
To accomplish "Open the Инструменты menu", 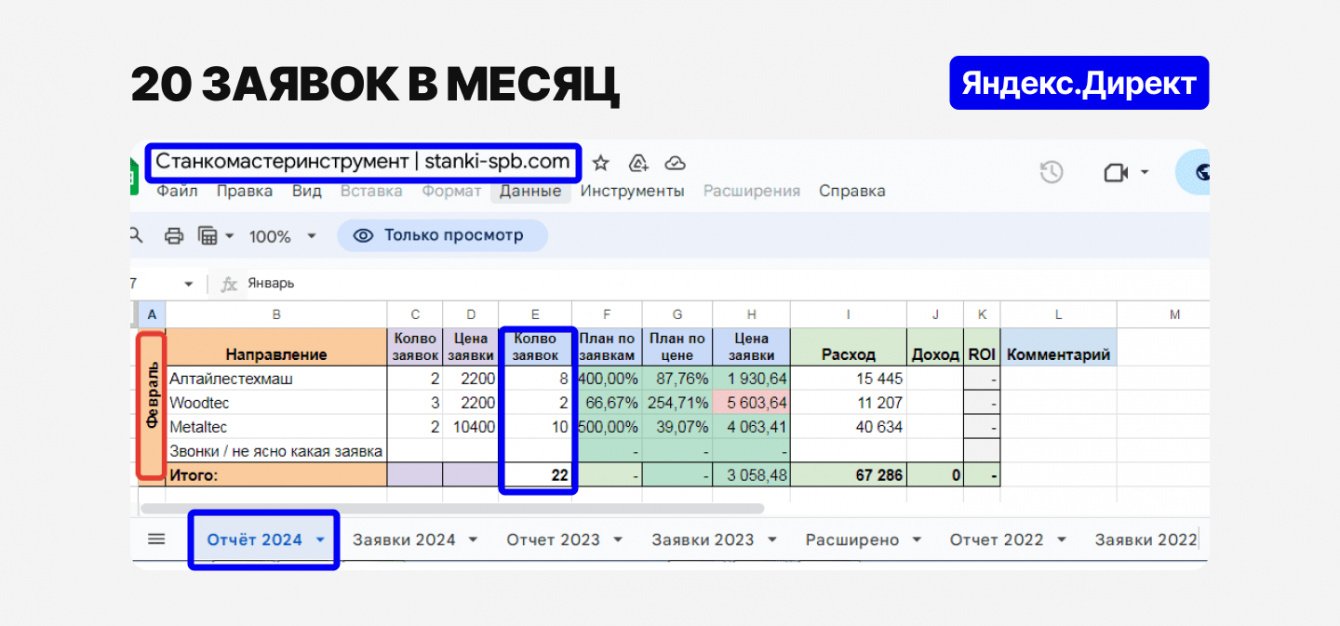I will 633,191.
